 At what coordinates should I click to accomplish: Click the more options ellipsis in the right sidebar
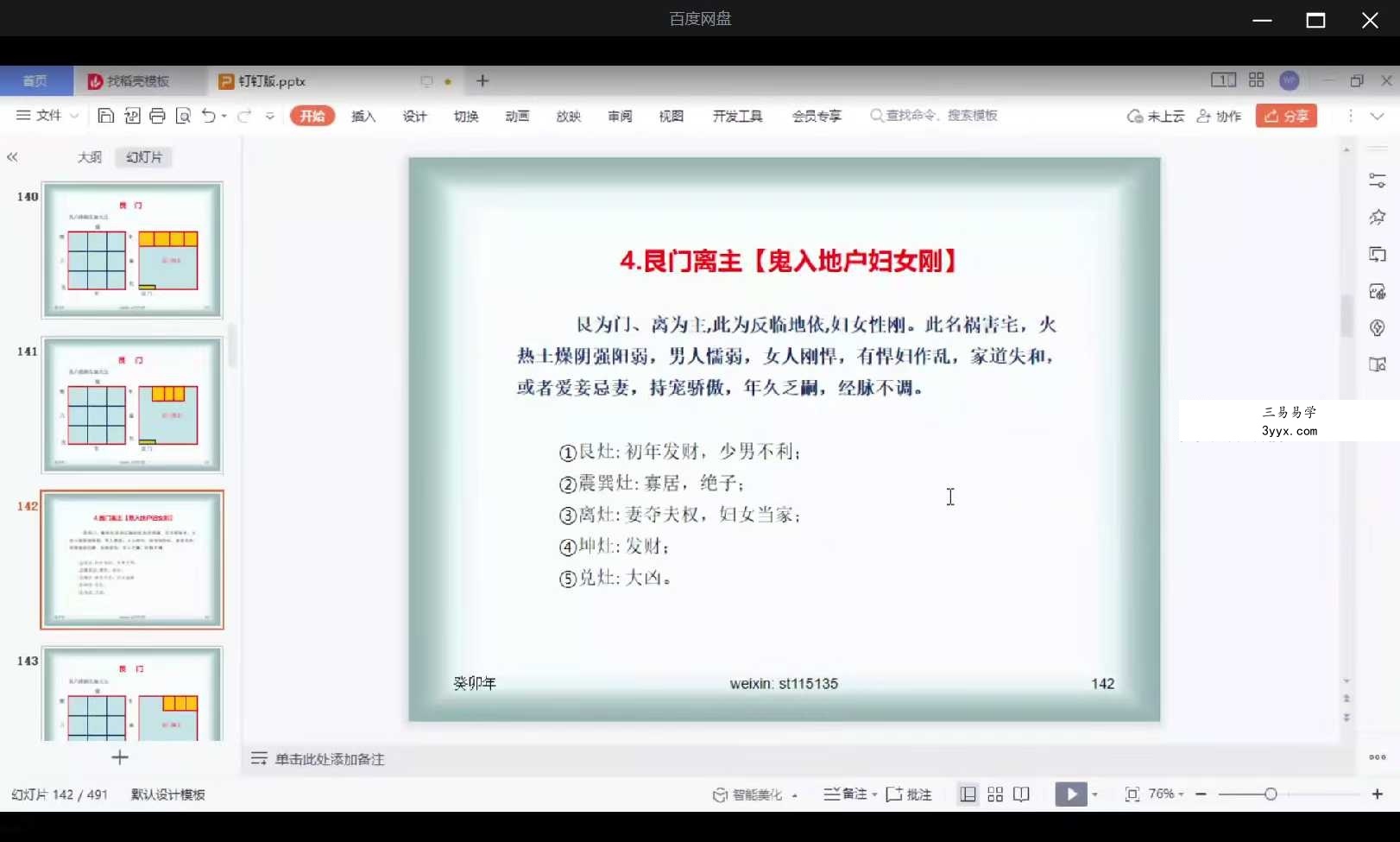coord(1378,757)
